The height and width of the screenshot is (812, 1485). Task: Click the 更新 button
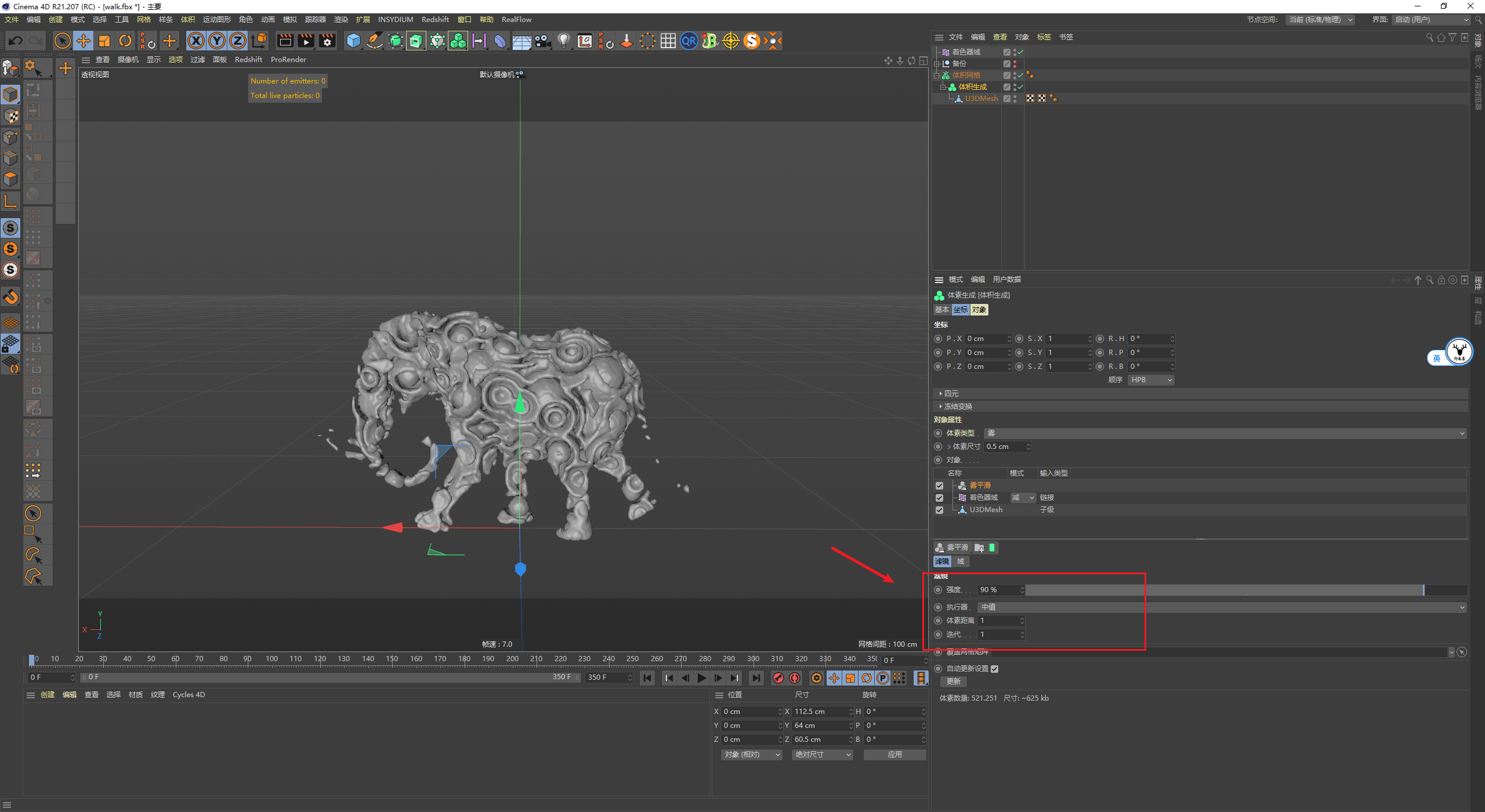[x=953, y=681]
